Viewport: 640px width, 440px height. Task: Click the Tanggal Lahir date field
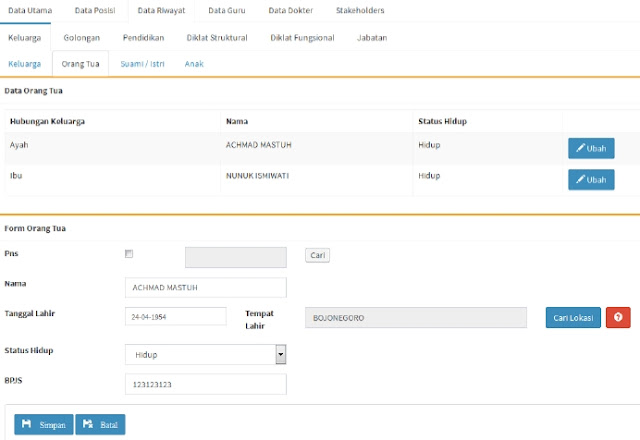(x=176, y=316)
